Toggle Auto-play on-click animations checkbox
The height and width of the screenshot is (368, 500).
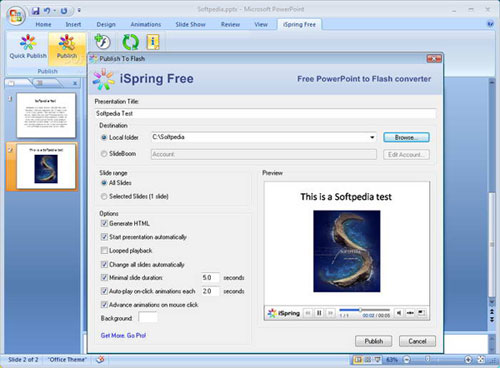click(104, 291)
